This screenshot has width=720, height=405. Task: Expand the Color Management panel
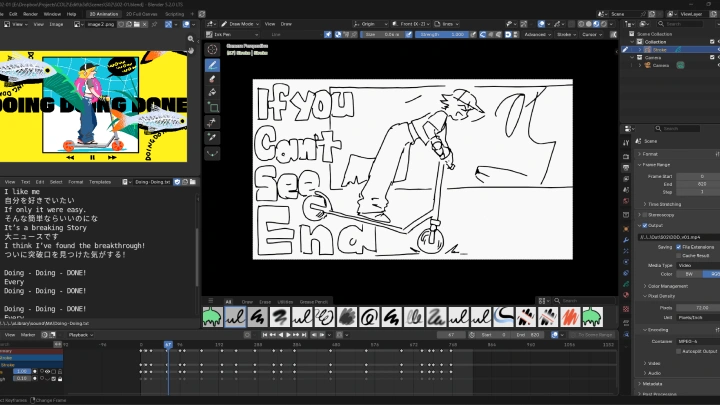(667, 286)
